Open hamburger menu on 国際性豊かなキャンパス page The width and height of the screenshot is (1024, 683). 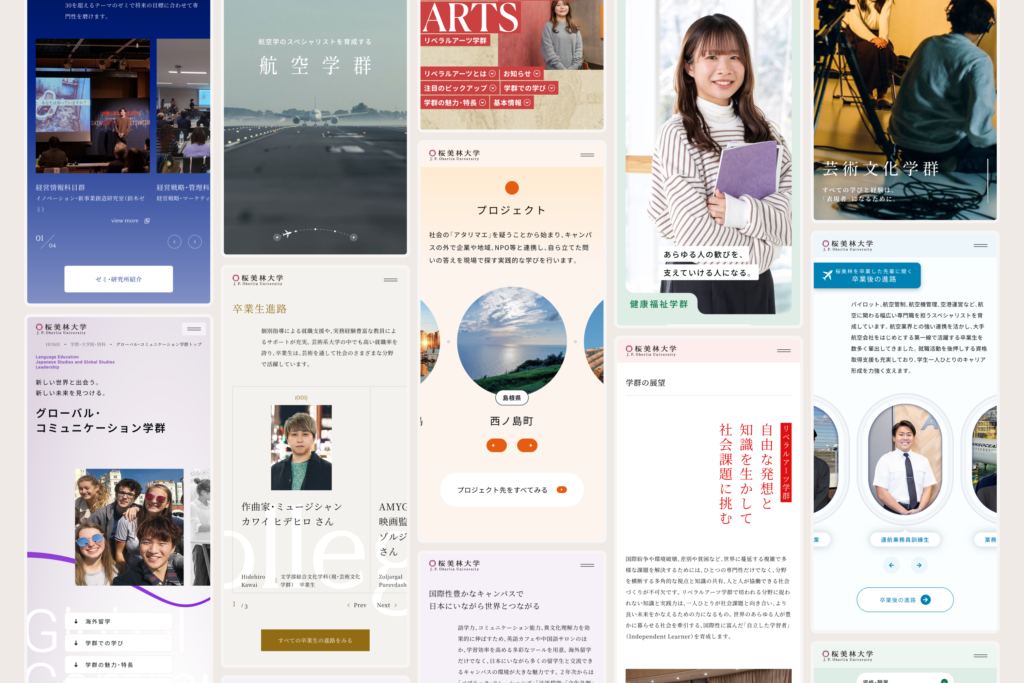(x=587, y=565)
